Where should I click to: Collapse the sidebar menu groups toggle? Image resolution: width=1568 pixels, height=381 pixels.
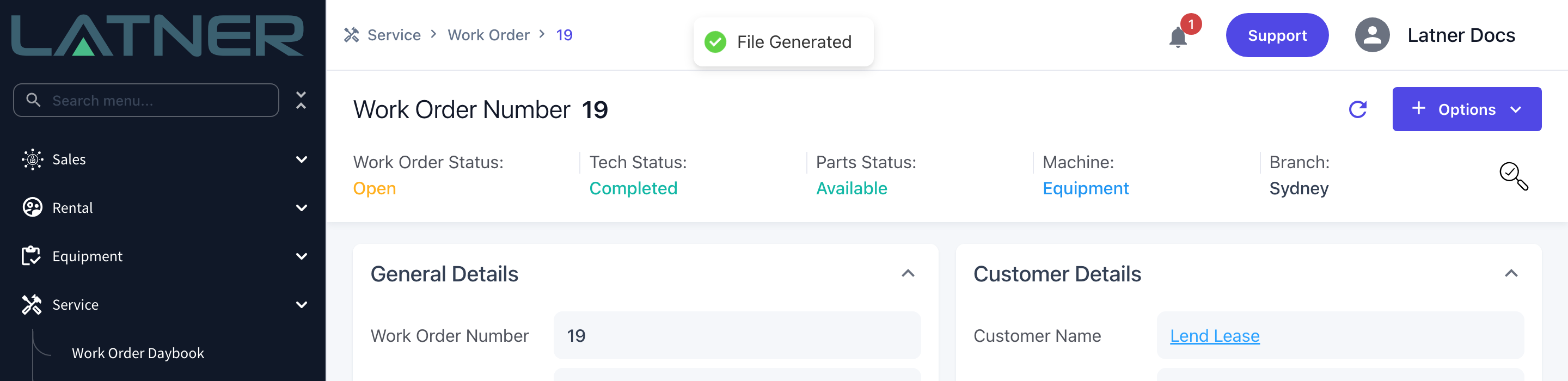click(301, 101)
